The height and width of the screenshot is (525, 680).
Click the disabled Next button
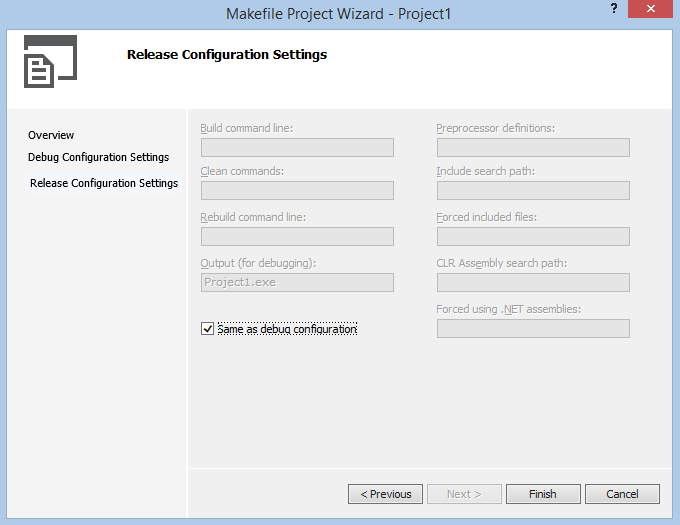pos(464,494)
